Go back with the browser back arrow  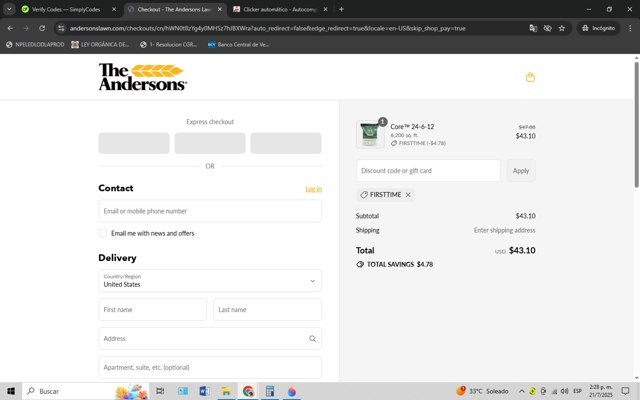point(10,28)
